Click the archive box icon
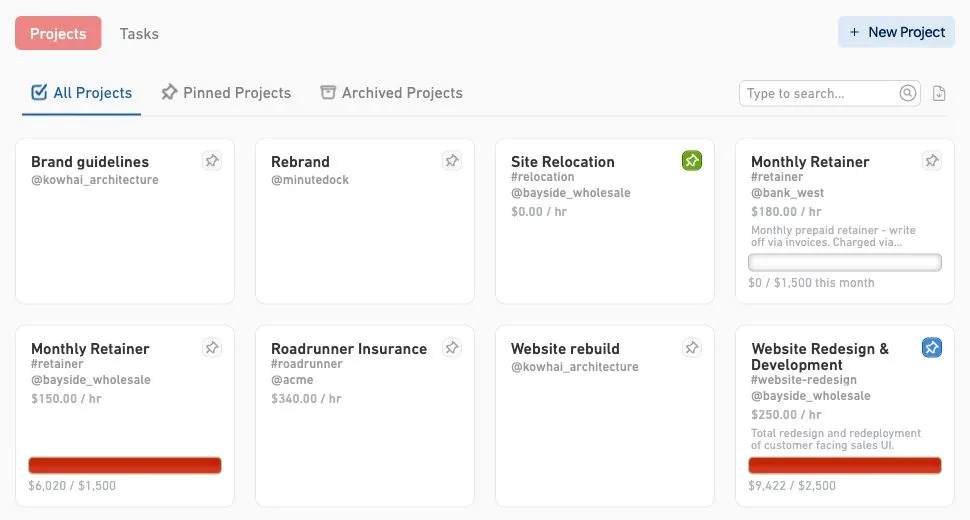970x520 pixels. (x=328, y=92)
